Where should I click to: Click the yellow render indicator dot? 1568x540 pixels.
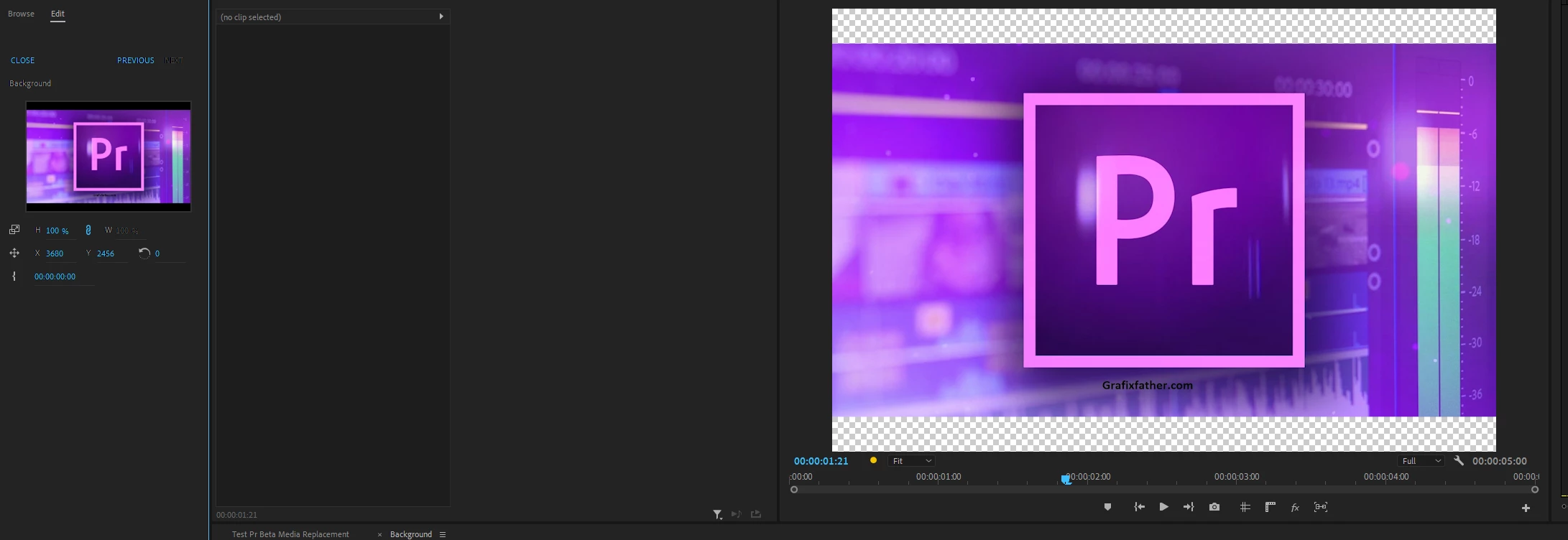pos(873,460)
